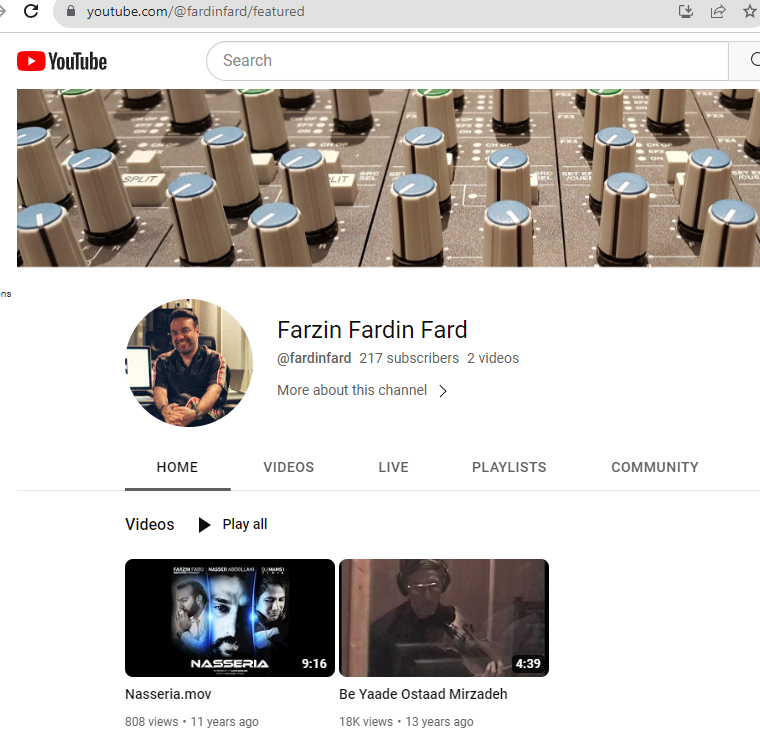The image size is (760, 746).
Task: Click the 808 views text
Action: click(x=152, y=722)
